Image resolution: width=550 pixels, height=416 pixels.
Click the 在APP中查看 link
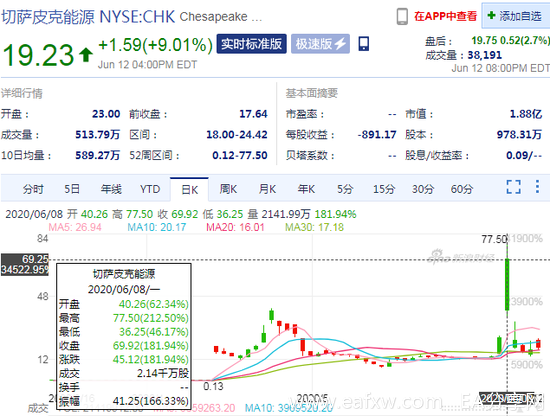pos(445,16)
